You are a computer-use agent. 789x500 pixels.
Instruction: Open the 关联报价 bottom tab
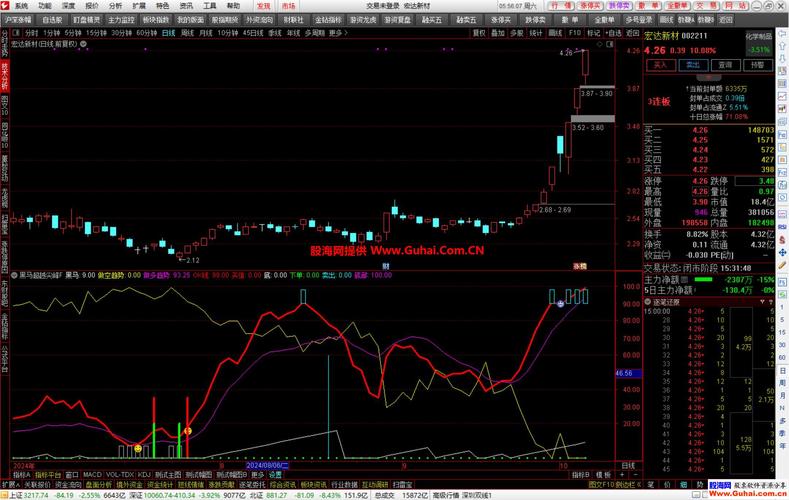37,485
